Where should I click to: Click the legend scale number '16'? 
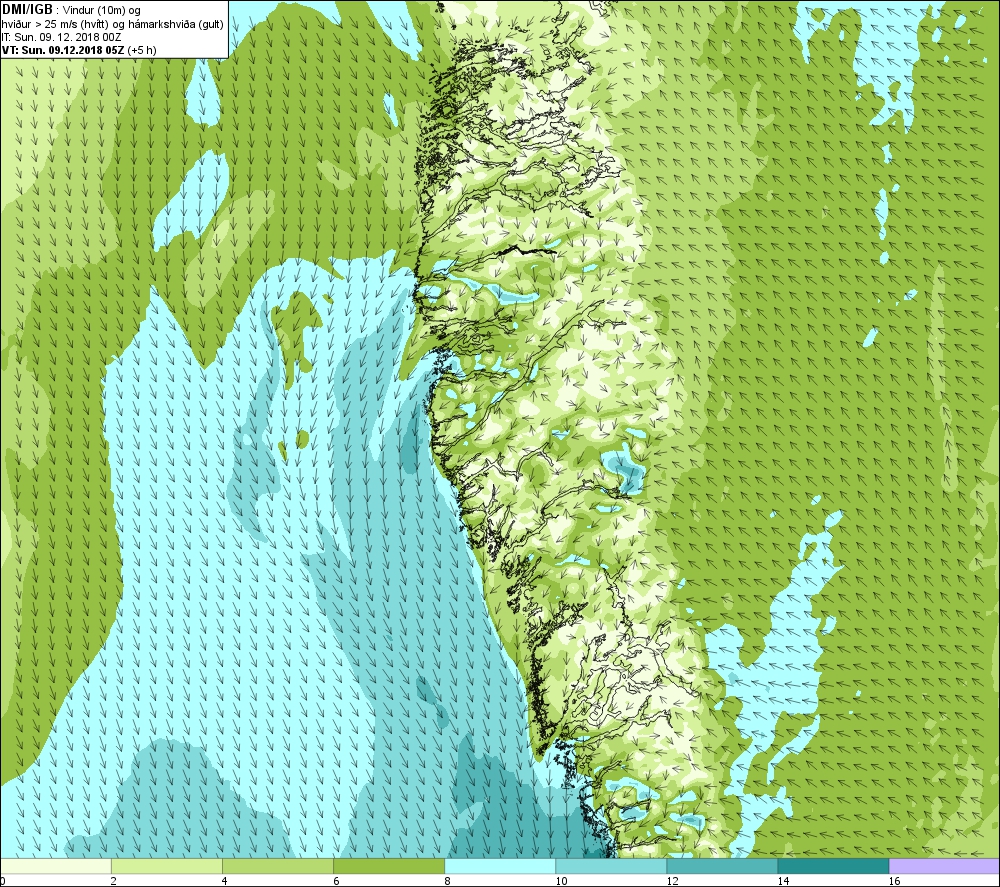[x=894, y=881]
